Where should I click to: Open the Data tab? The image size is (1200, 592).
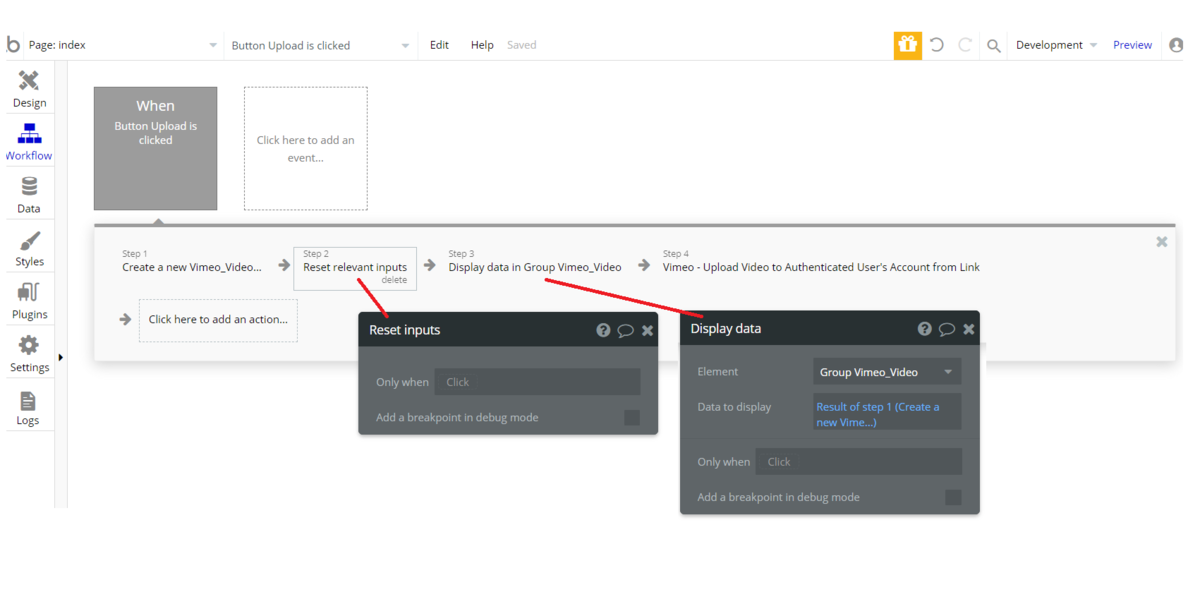pyautogui.click(x=29, y=195)
